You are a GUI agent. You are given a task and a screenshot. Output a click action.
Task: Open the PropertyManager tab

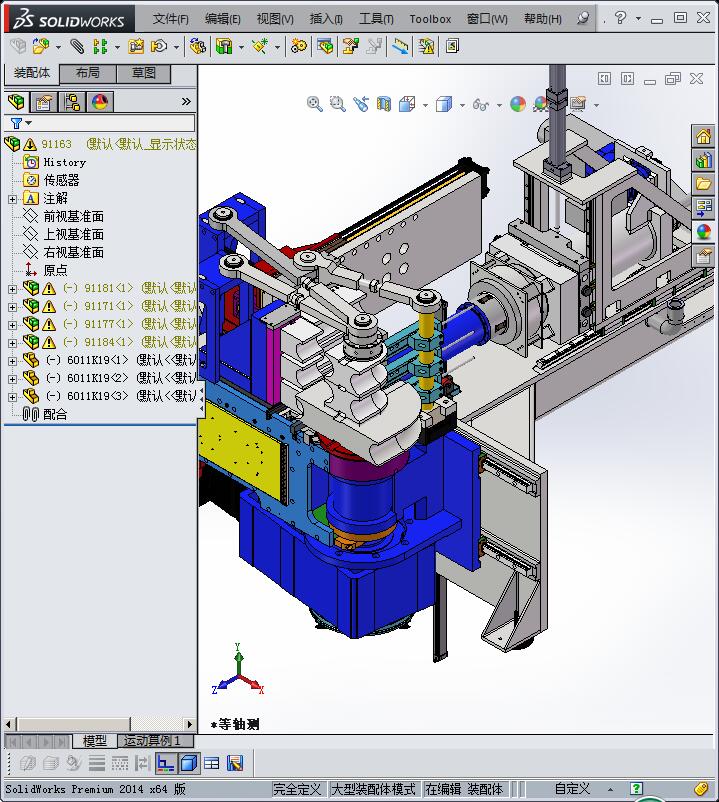point(44,102)
